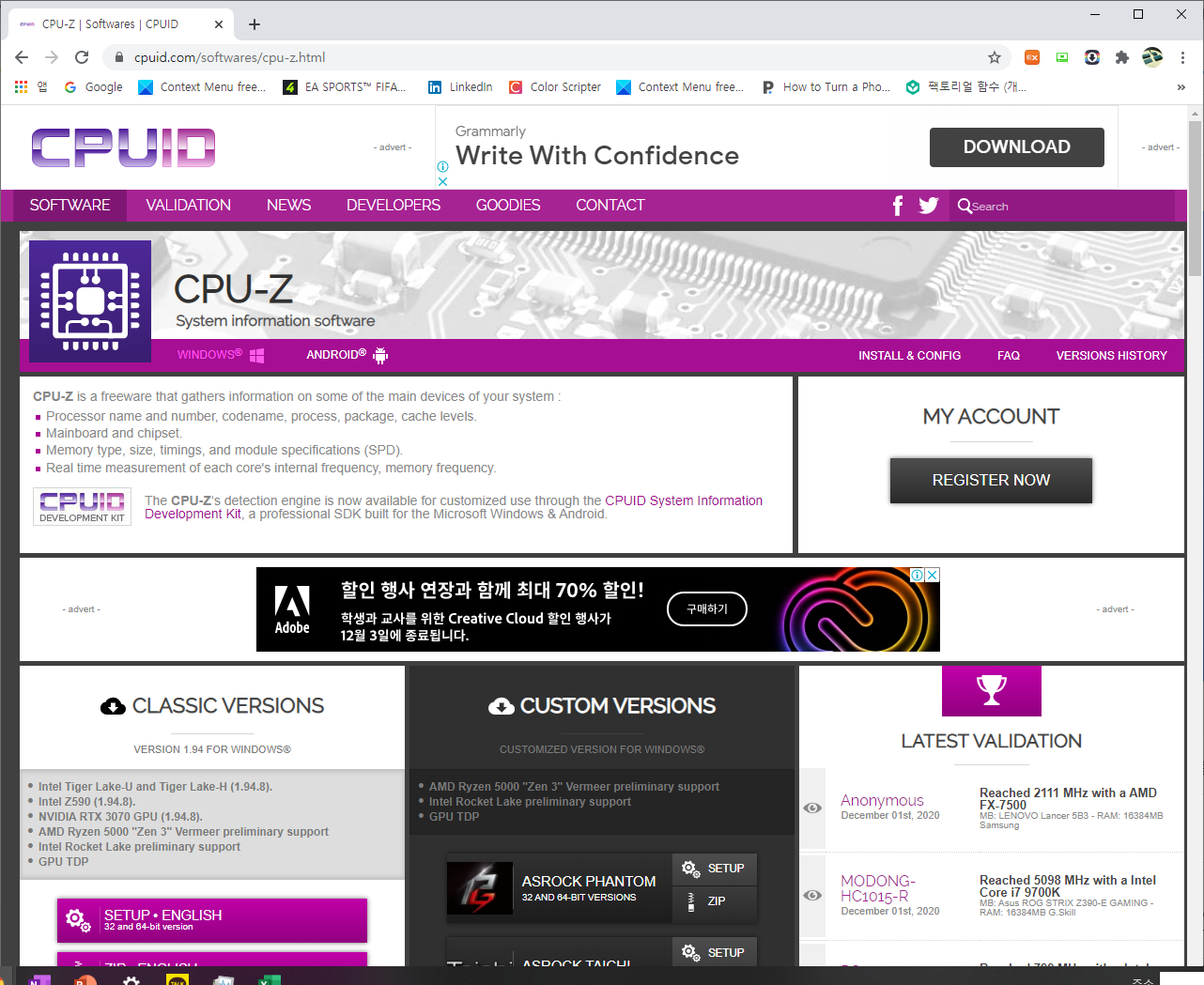Click the trophy icon above Latest Validation
This screenshot has height=985, width=1204.
click(x=992, y=691)
